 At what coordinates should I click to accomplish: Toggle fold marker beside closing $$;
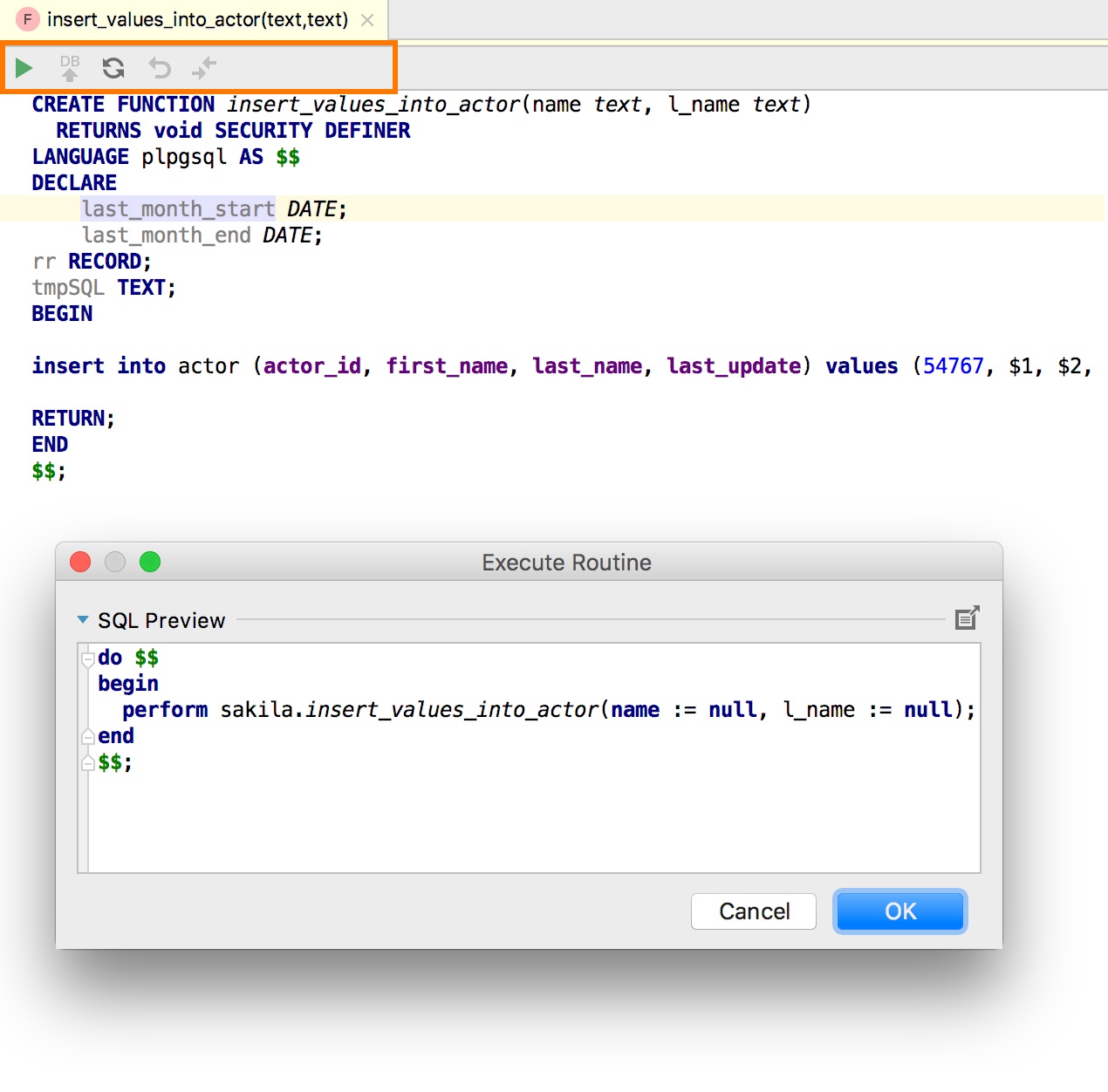click(87, 763)
